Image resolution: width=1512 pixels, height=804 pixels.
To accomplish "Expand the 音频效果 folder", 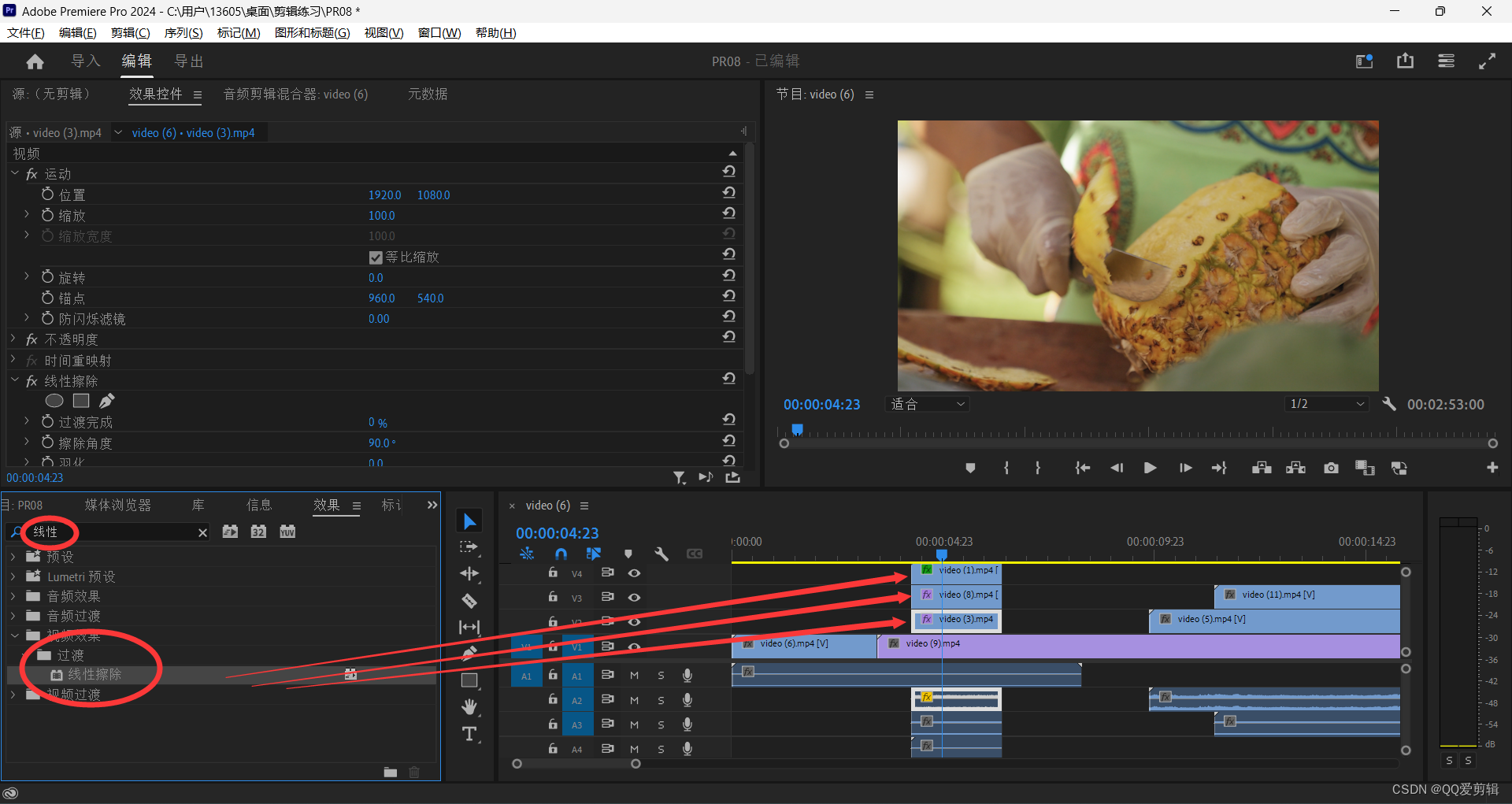I will click(x=13, y=595).
